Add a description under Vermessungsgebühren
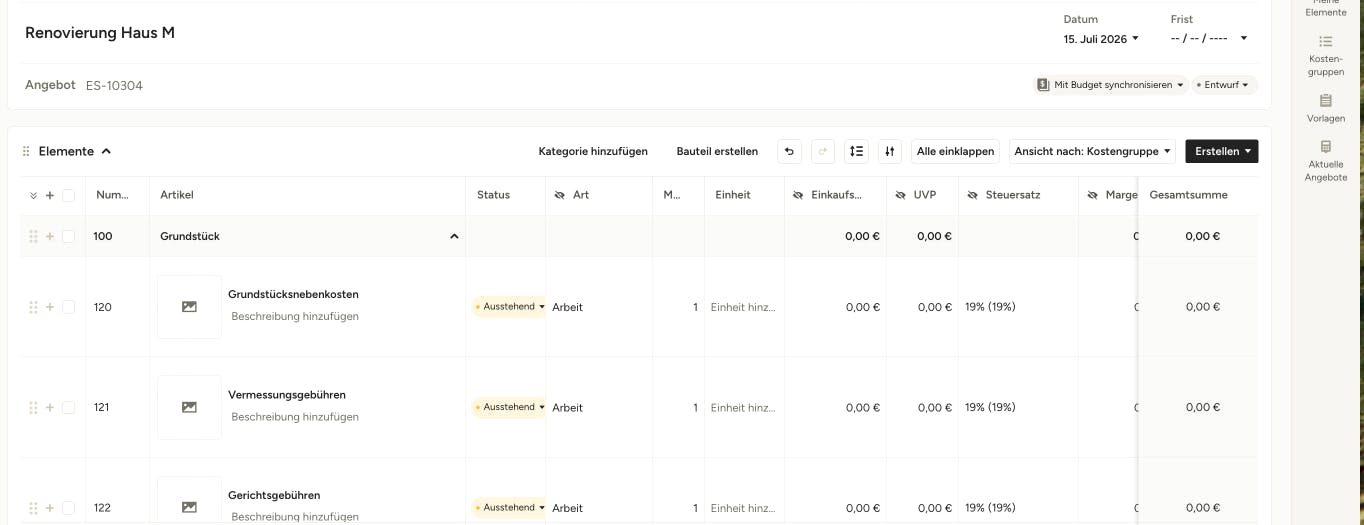 point(295,417)
